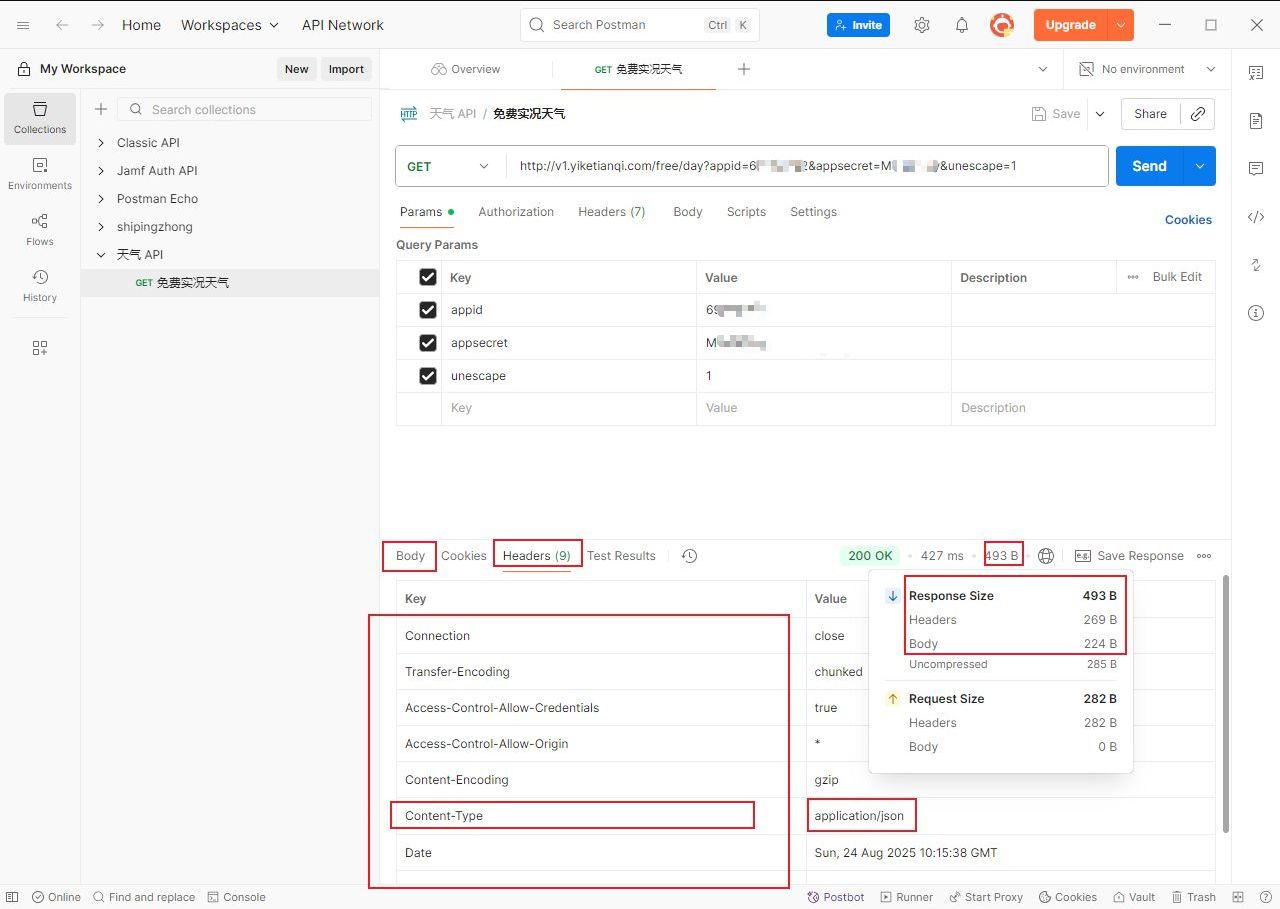1280x909 pixels.
Task: Switch to the Authorization tab
Action: (515, 212)
